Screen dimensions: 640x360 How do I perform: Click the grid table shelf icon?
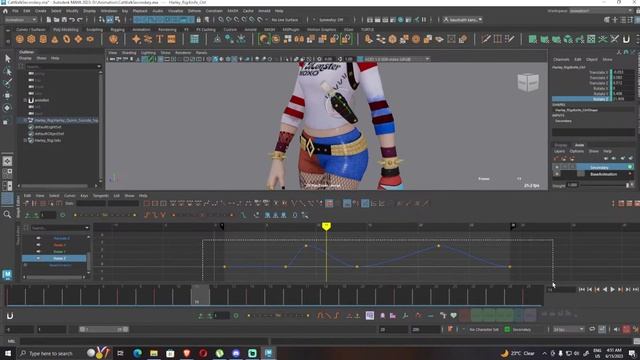point(194,39)
